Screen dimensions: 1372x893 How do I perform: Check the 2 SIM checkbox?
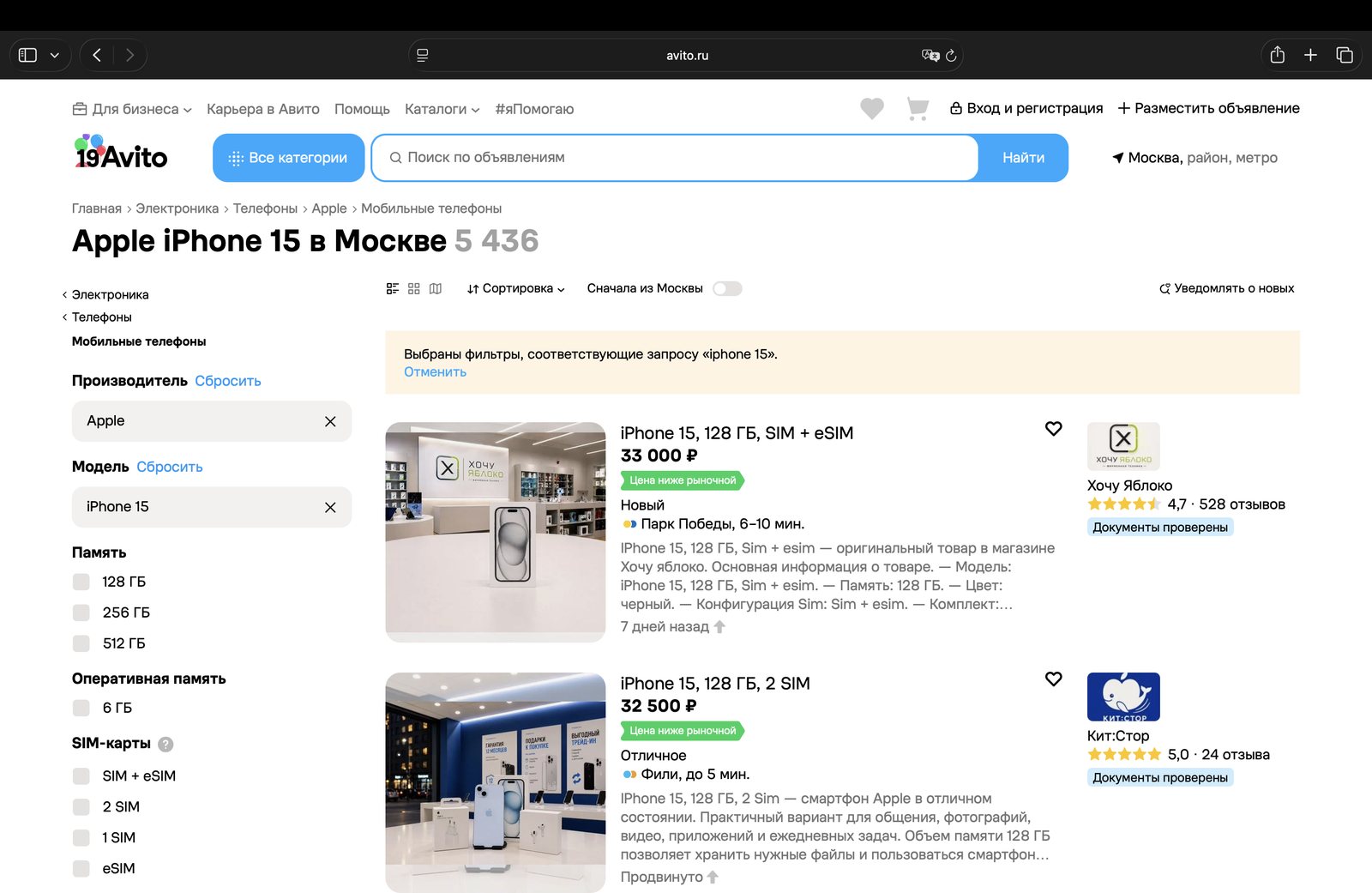tap(81, 807)
